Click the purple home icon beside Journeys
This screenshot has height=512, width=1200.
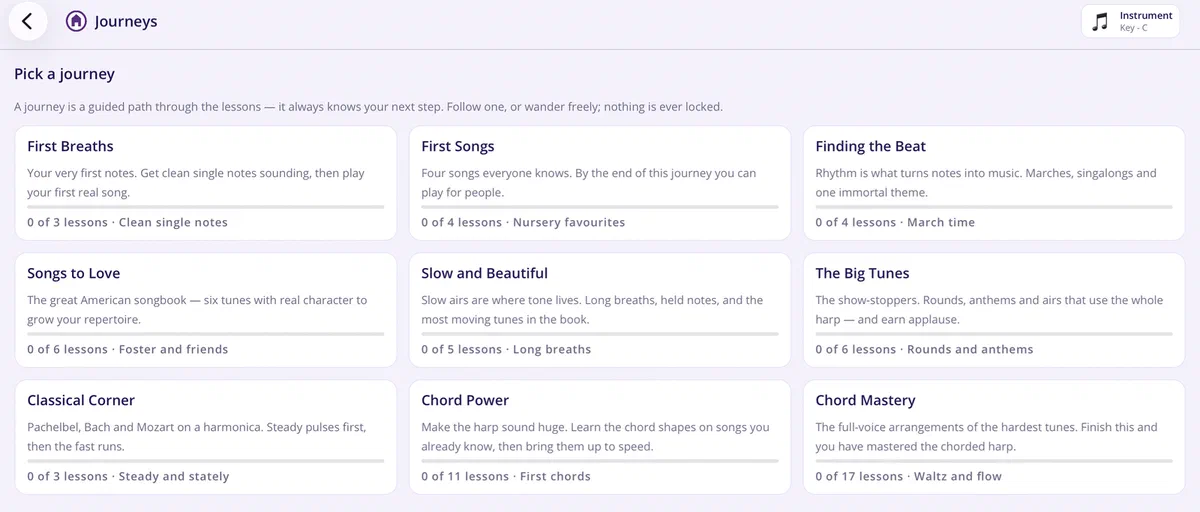point(76,21)
